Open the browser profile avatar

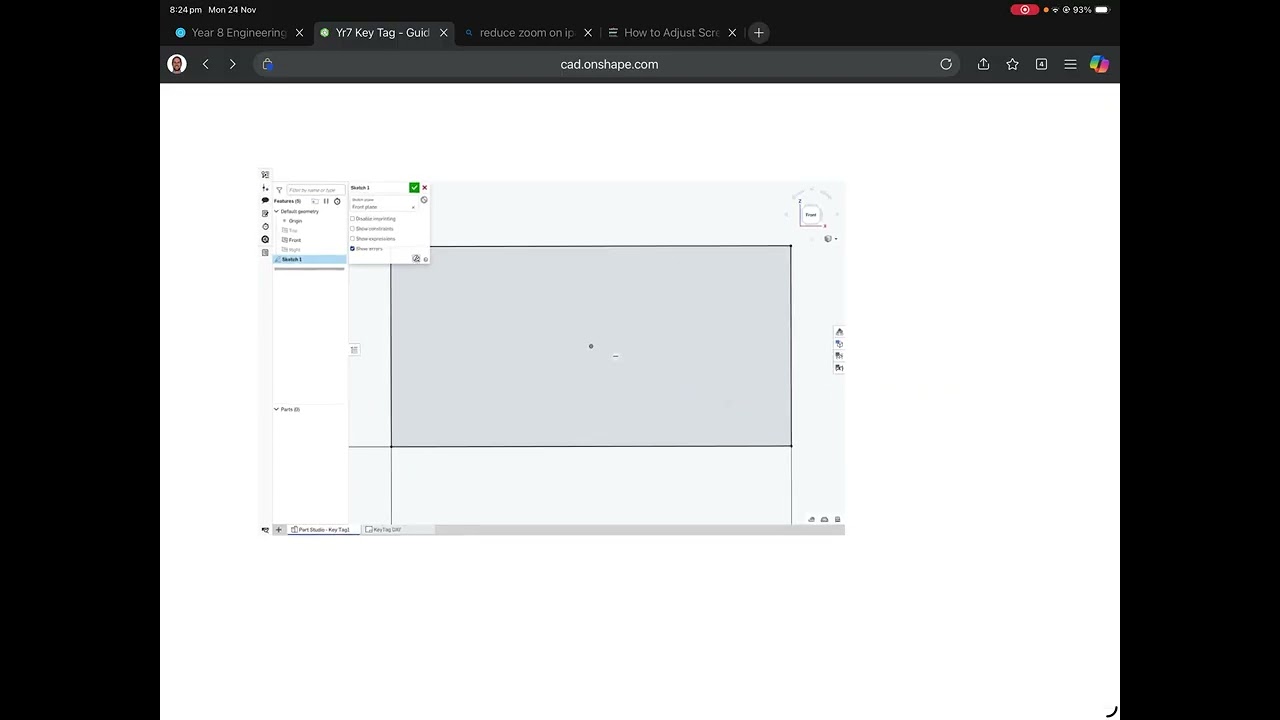coord(177,64)
